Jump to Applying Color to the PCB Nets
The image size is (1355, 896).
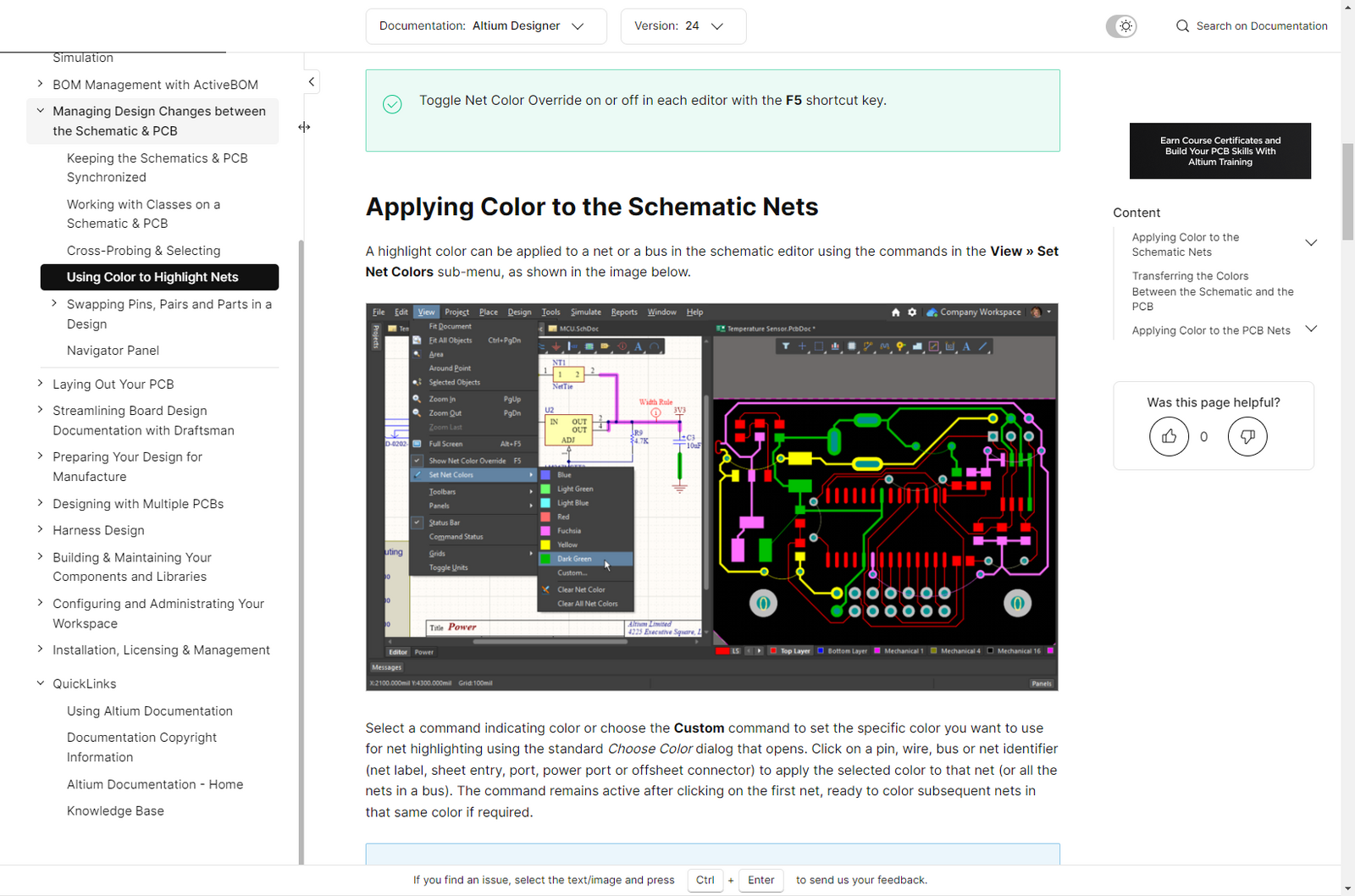click(1211, 330)
